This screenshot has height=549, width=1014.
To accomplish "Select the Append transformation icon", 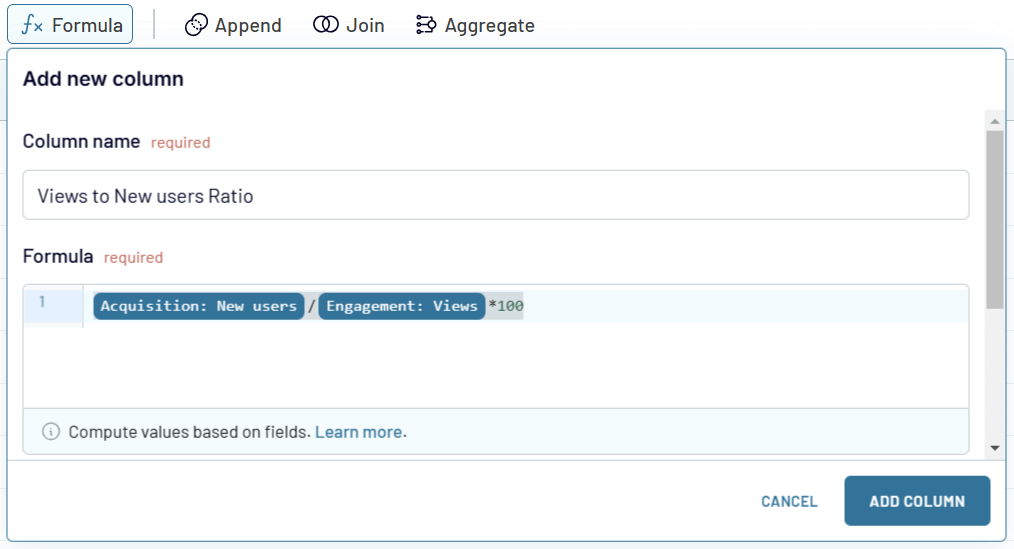I will click(197, 25).
